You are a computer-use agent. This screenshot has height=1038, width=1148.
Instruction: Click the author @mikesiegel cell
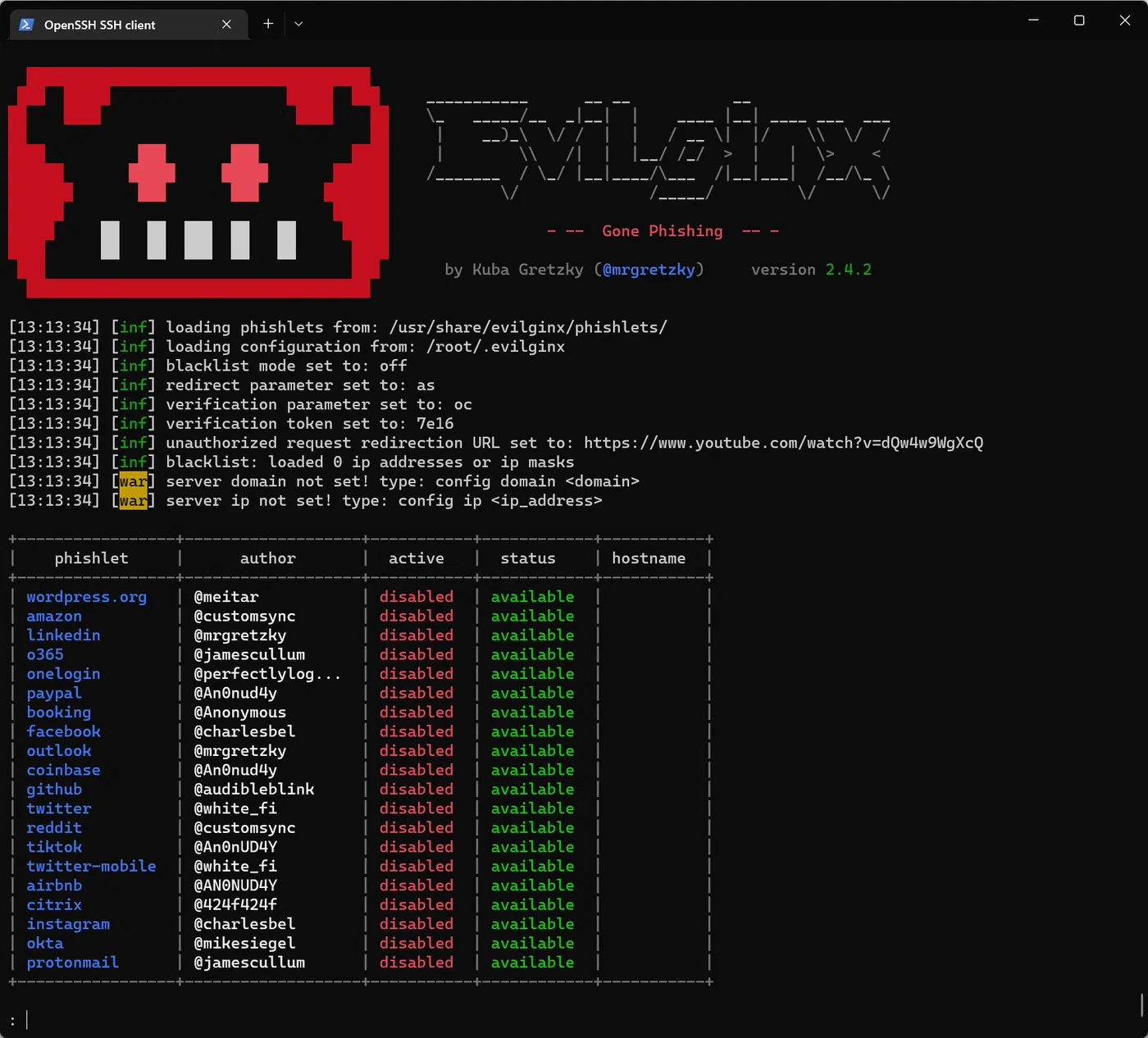(x=244, y=944)
